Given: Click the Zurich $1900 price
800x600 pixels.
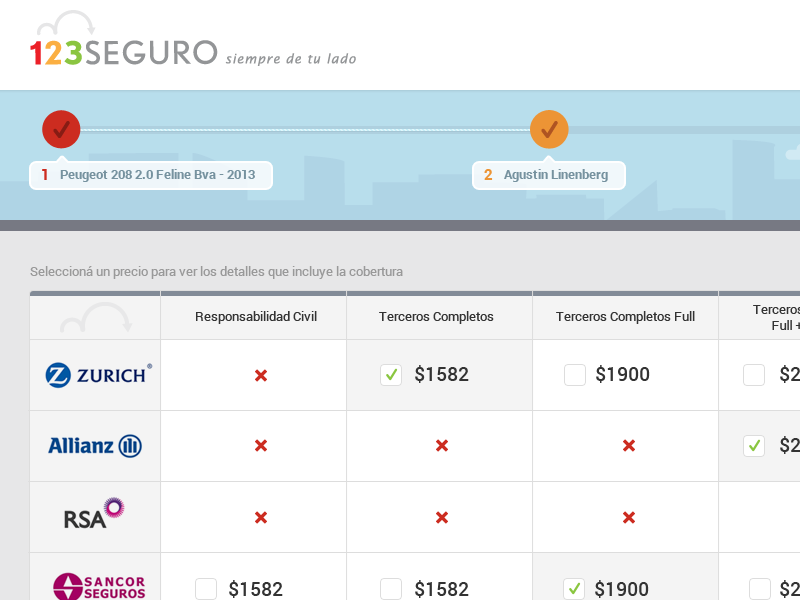Looking at the screenshot, I should point(622,375).
